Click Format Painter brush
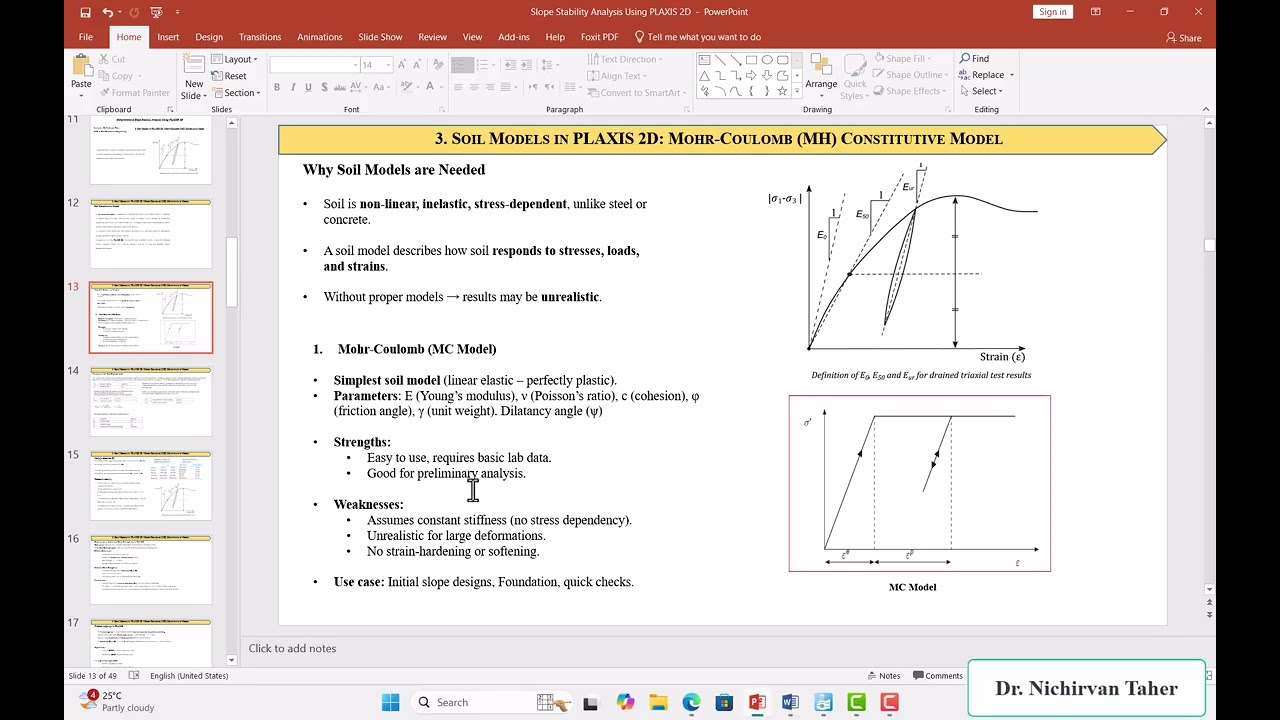Screen dimensions: 1280x720 tap(134, 92)
